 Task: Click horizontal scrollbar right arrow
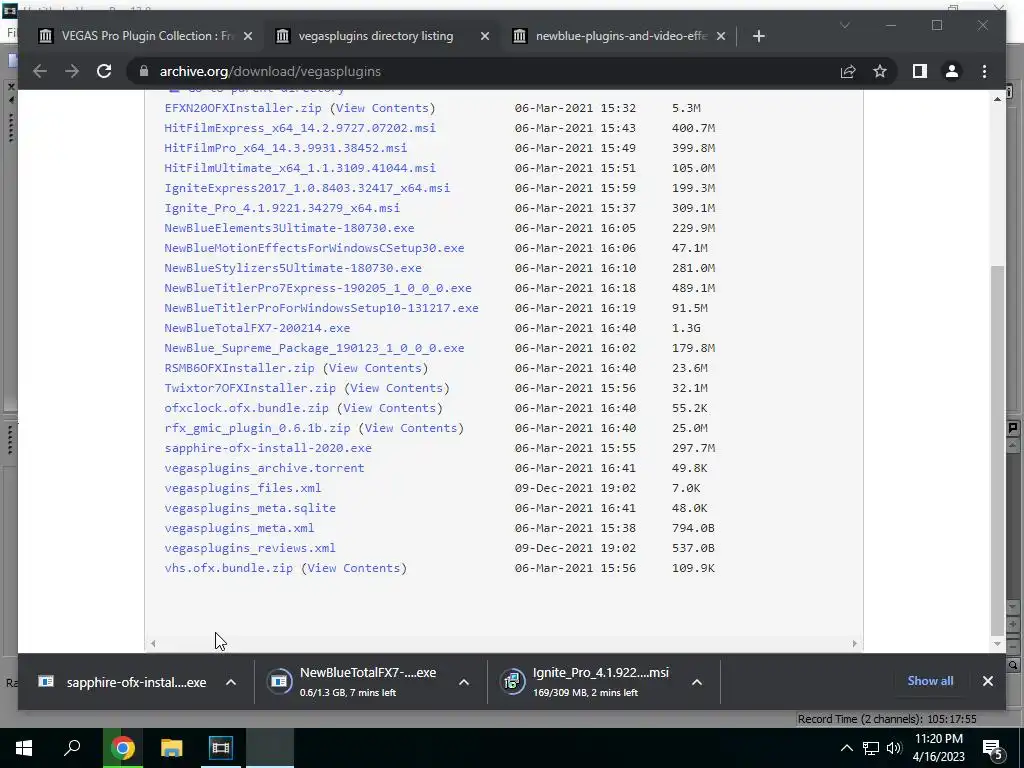[x=854, y=643]
